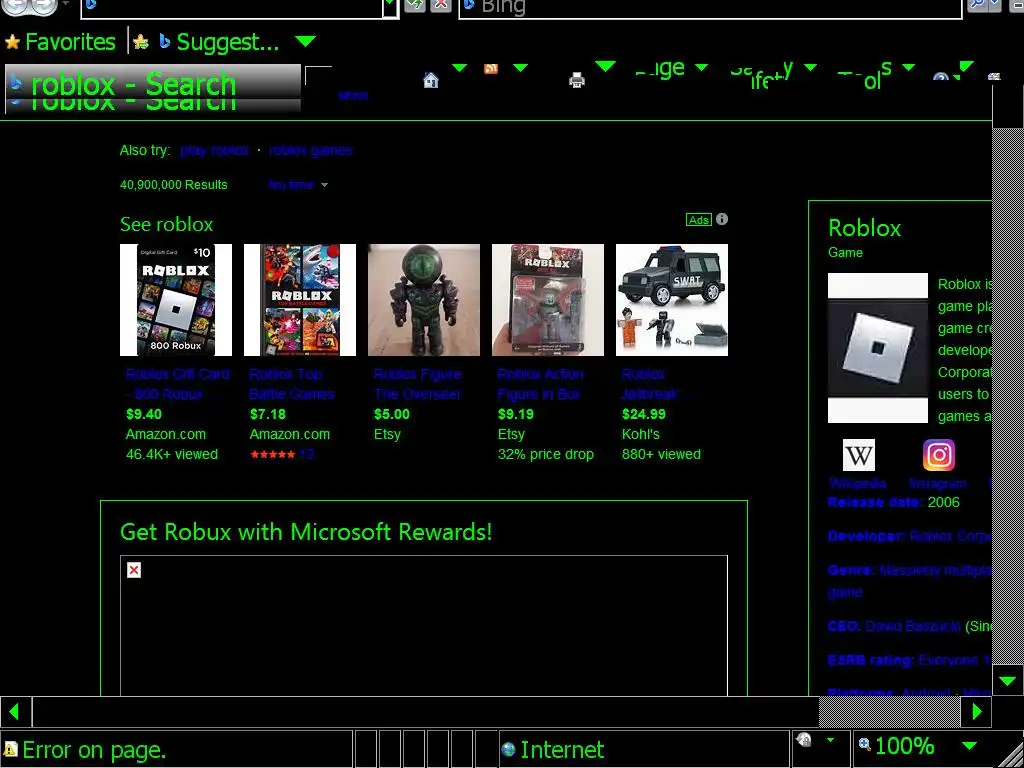The width and height of the screenshot is (1024, 768).
Task: Click the red Stop loading icon
Action: (441, 5)
